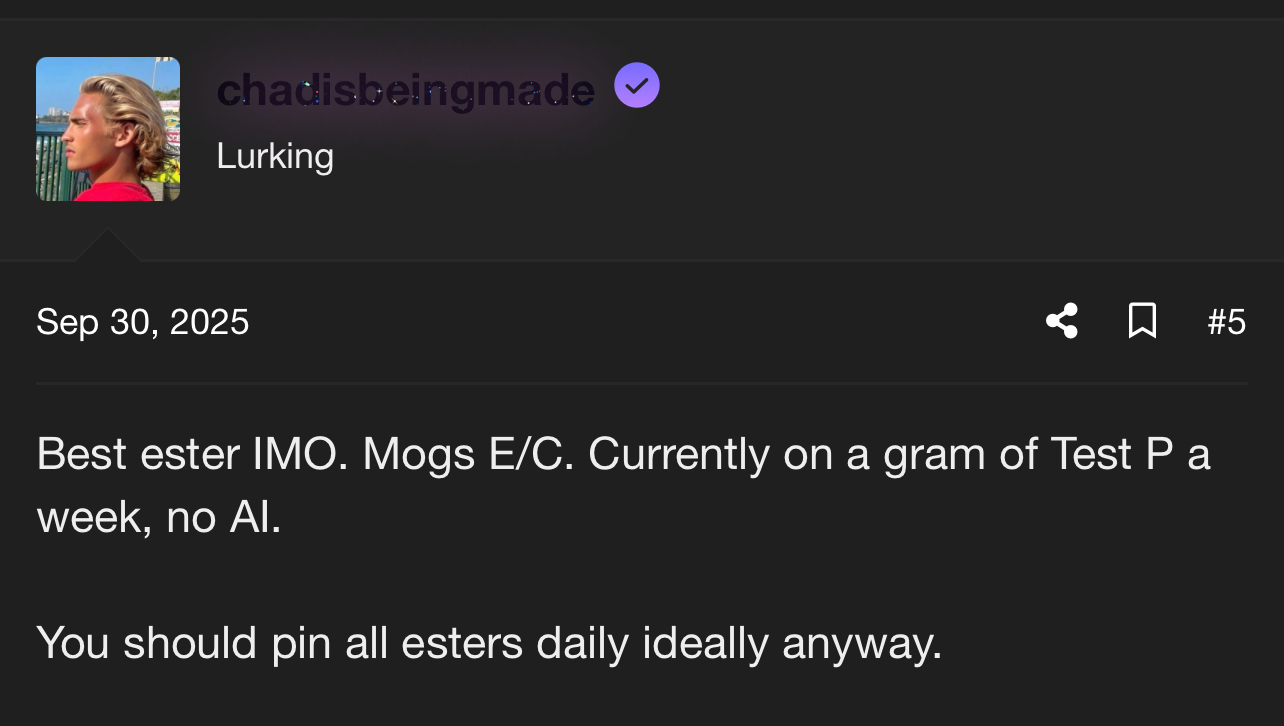The image size is (1284, 726).
Task: Click the word "Currently" in the post
Action: click(679, 454)
